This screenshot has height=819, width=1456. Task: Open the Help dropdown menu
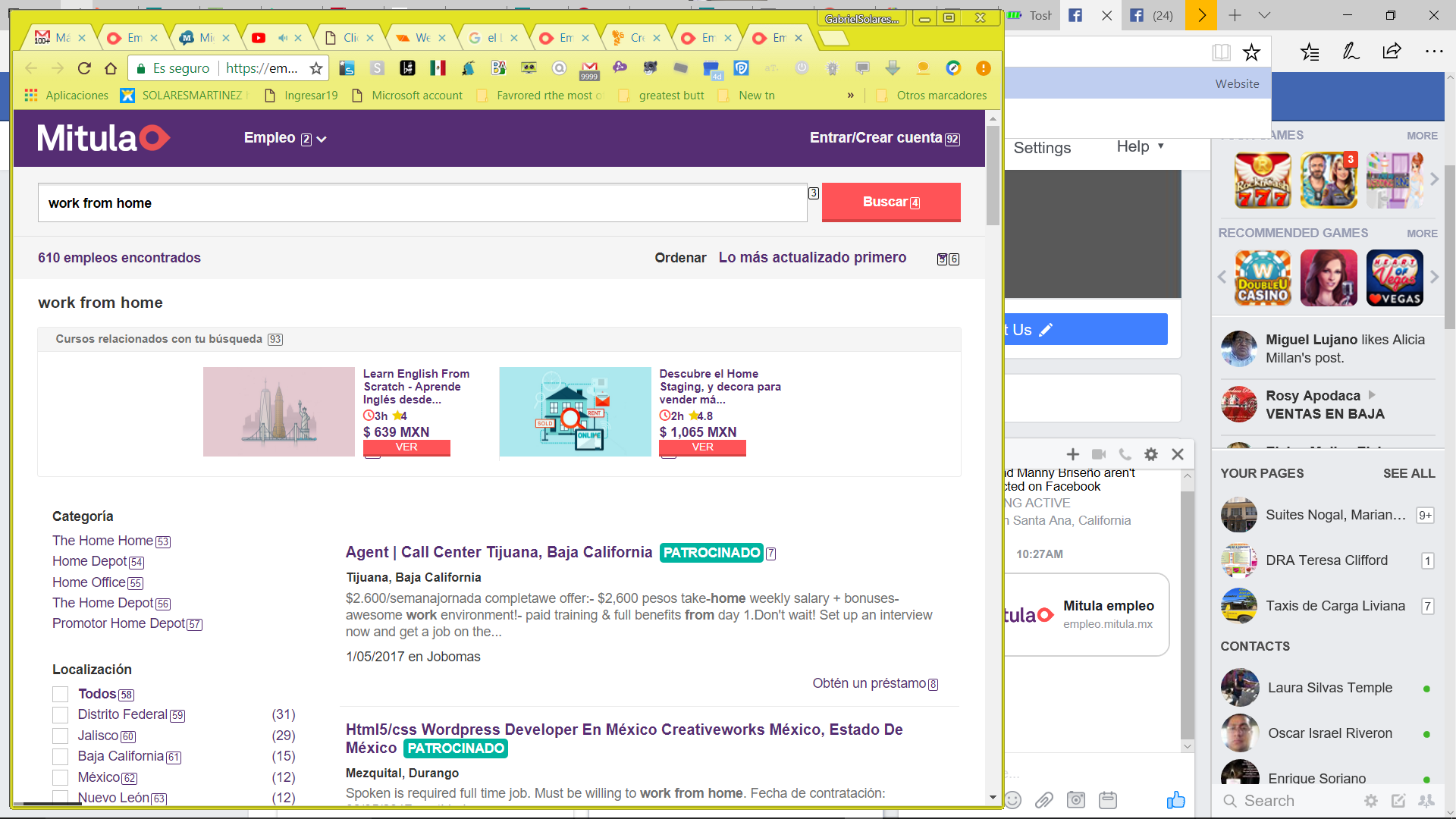1140,146
